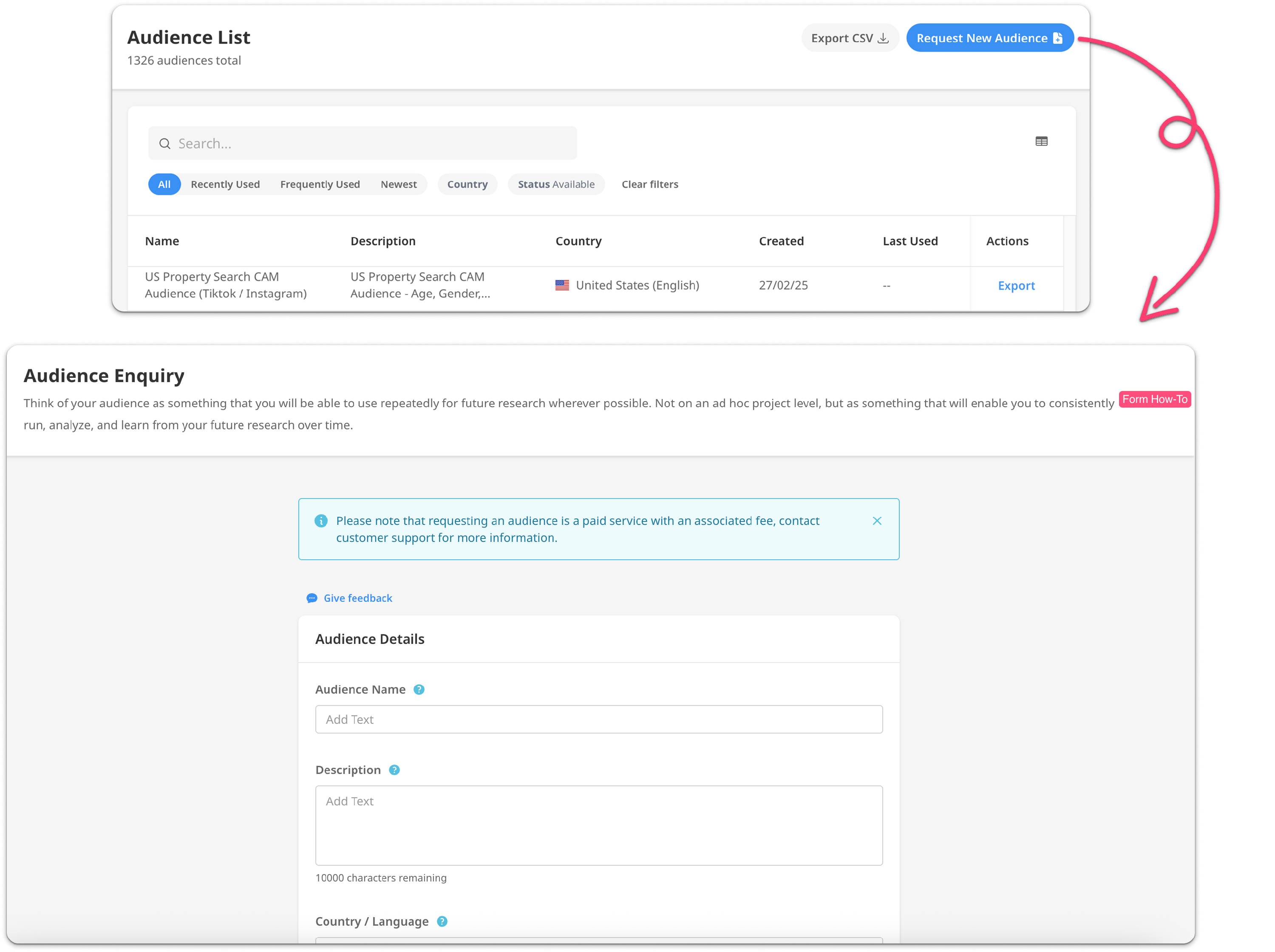Image resolution: width=1275 pixels, height=952 pixels.
Task: Click Clear filters link
Action: click(x=649, y=184)
